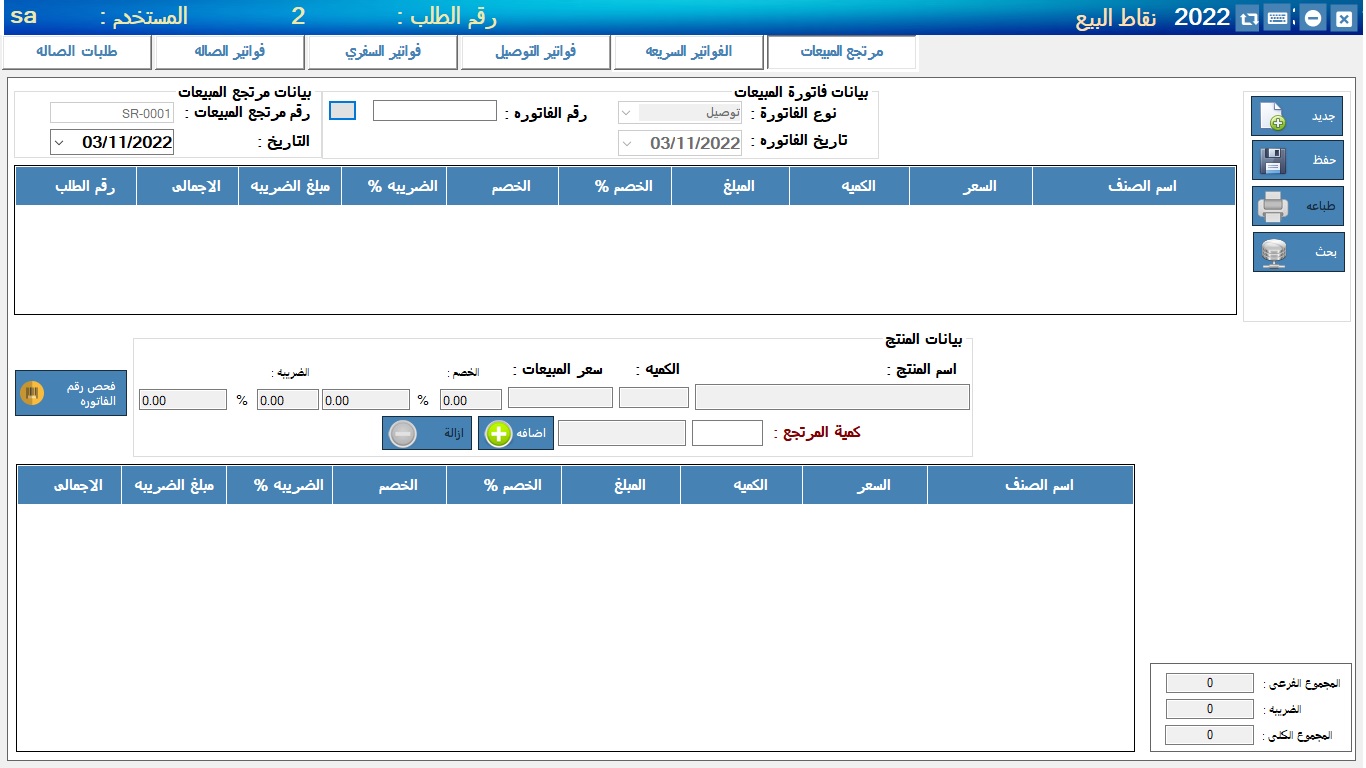
Task: Go to the hall orders (طلبات الصاله) tab
Action: [x=77, y=52]
